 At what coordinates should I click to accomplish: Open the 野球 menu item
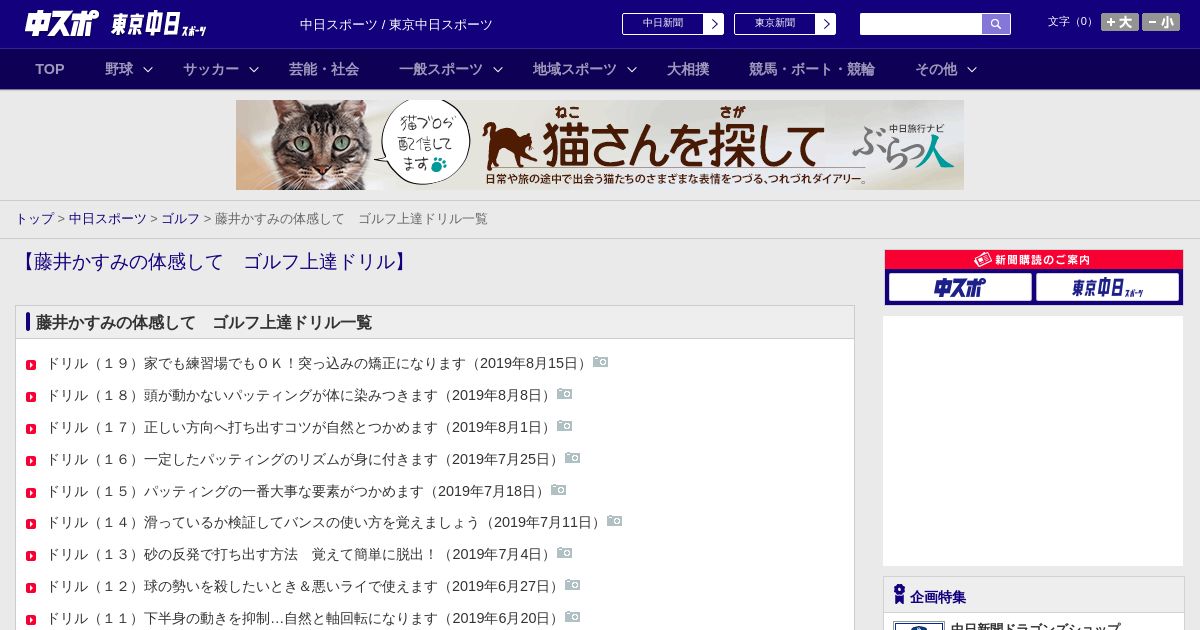(119, 69)
